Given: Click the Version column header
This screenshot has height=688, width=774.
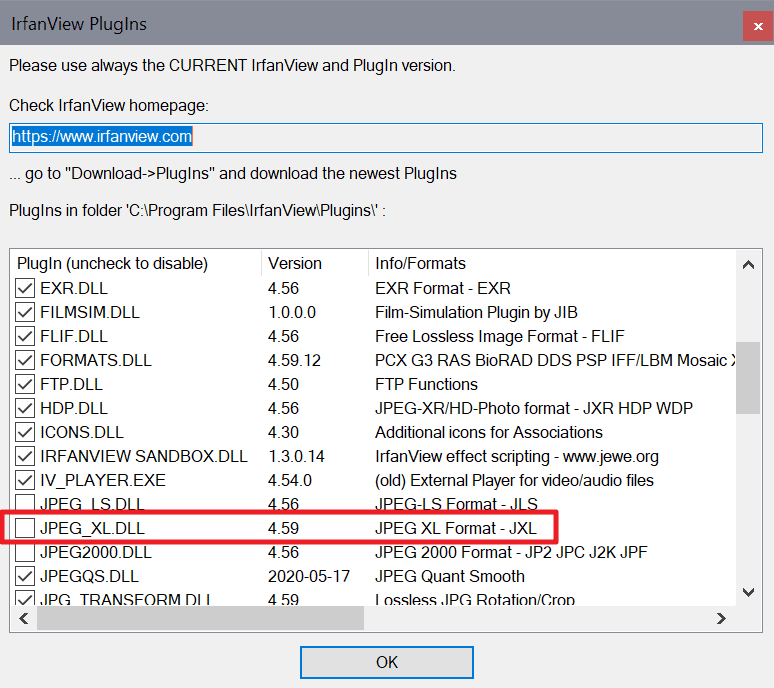Looking at the screenshot, I should 315,264.
